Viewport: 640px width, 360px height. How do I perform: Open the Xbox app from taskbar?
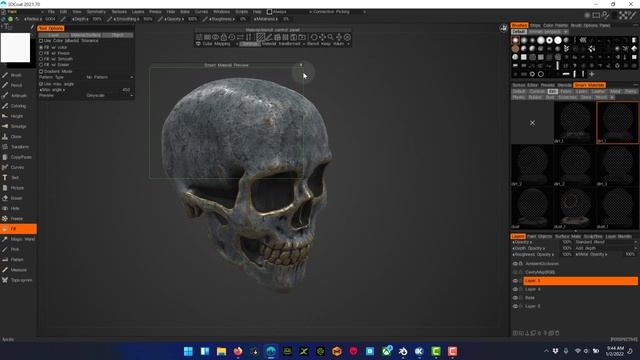click(x=387, y=351)
